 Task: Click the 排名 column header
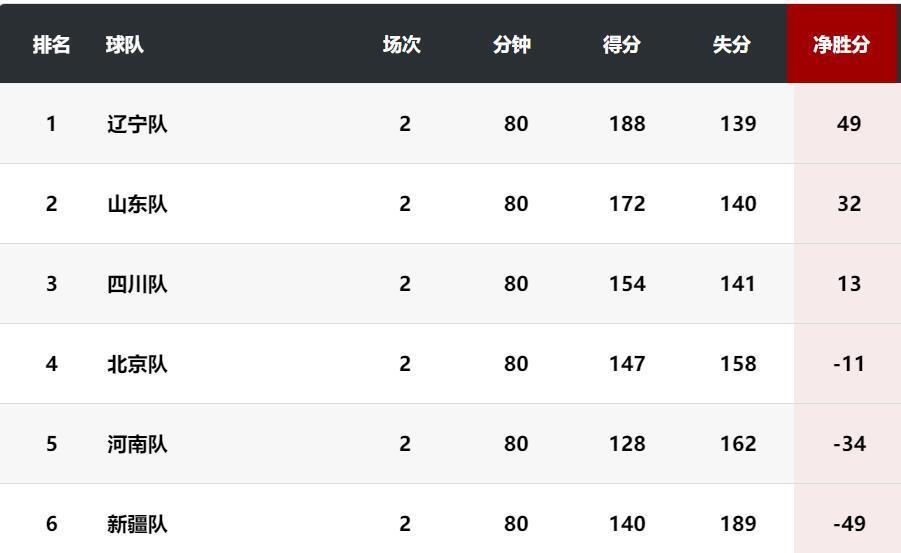tap(52, 45)
